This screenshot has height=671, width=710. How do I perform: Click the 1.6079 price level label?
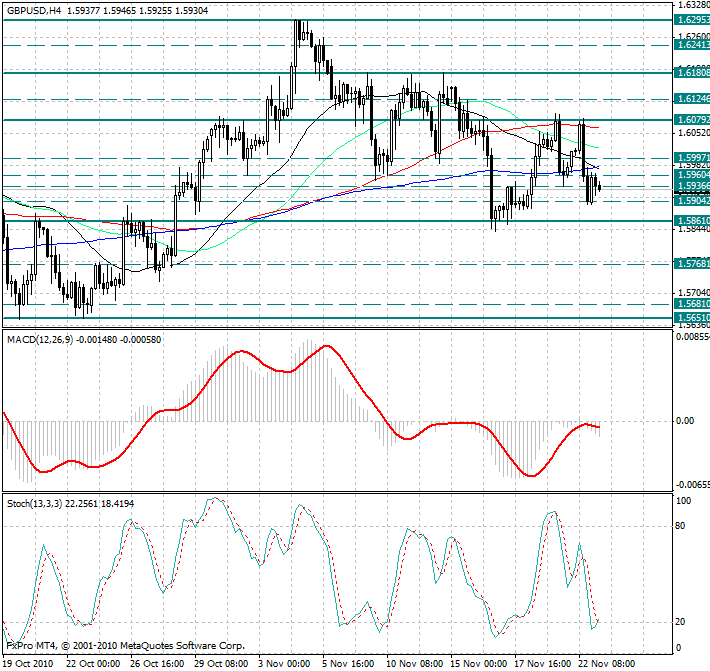point(692,120)
